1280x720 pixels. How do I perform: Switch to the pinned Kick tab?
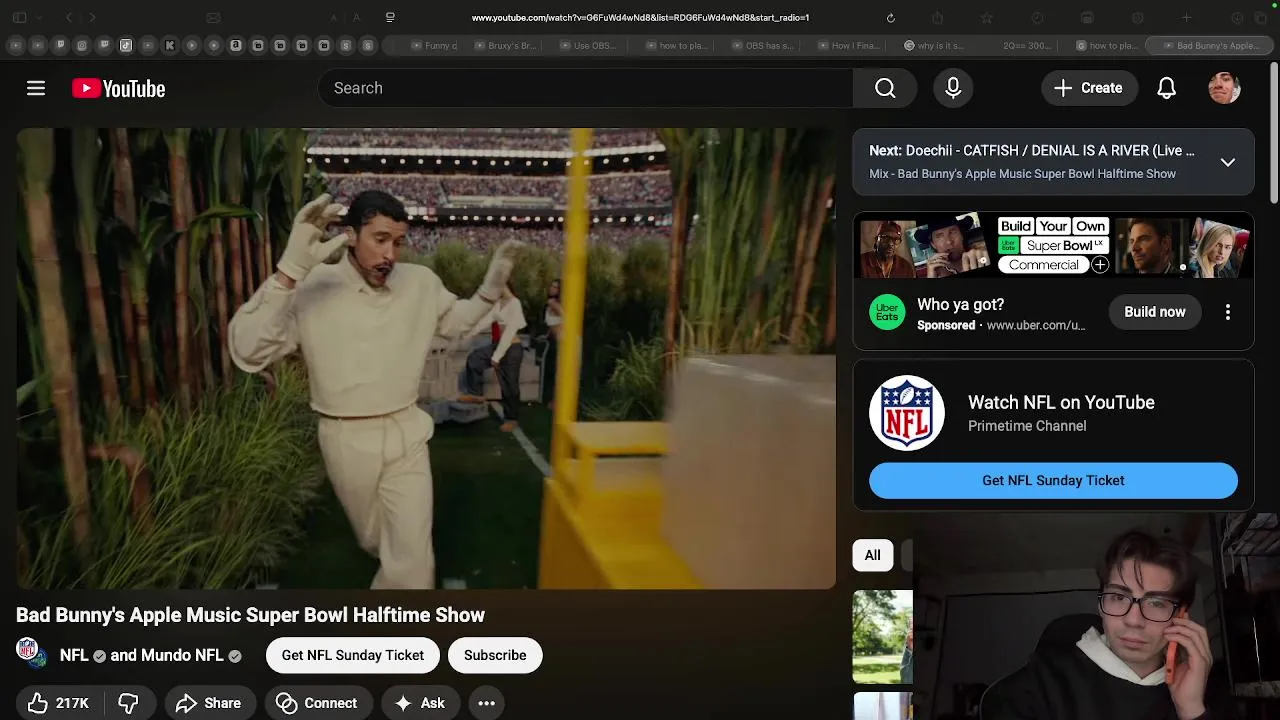tap(170, 45)
